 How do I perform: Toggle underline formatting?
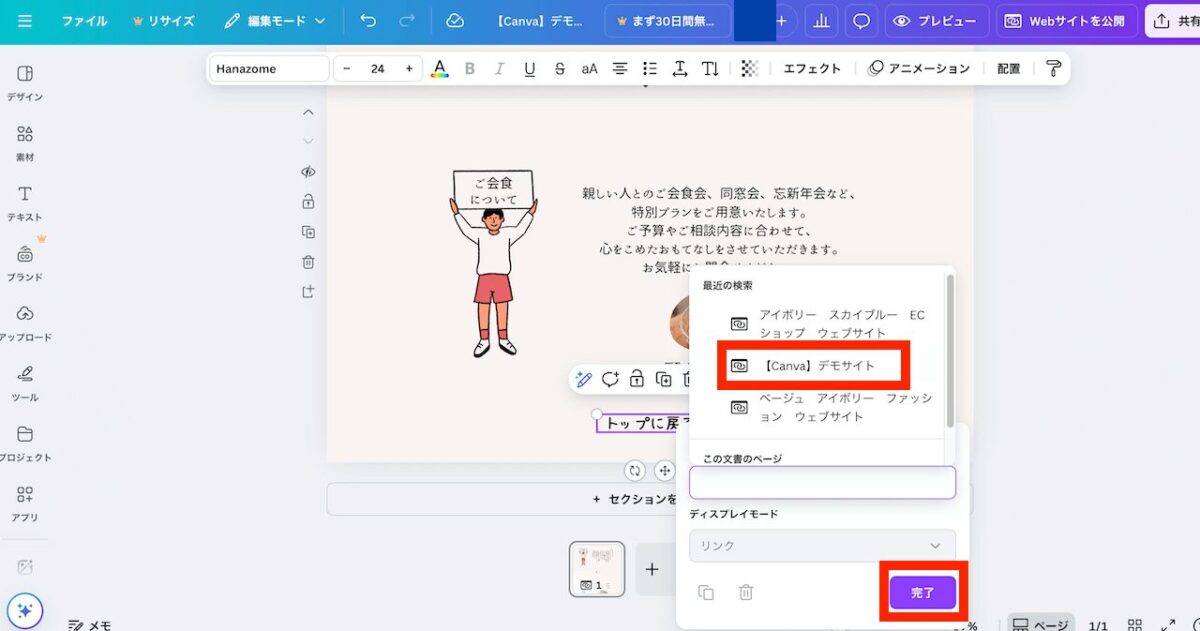click(x=529, y=69)
